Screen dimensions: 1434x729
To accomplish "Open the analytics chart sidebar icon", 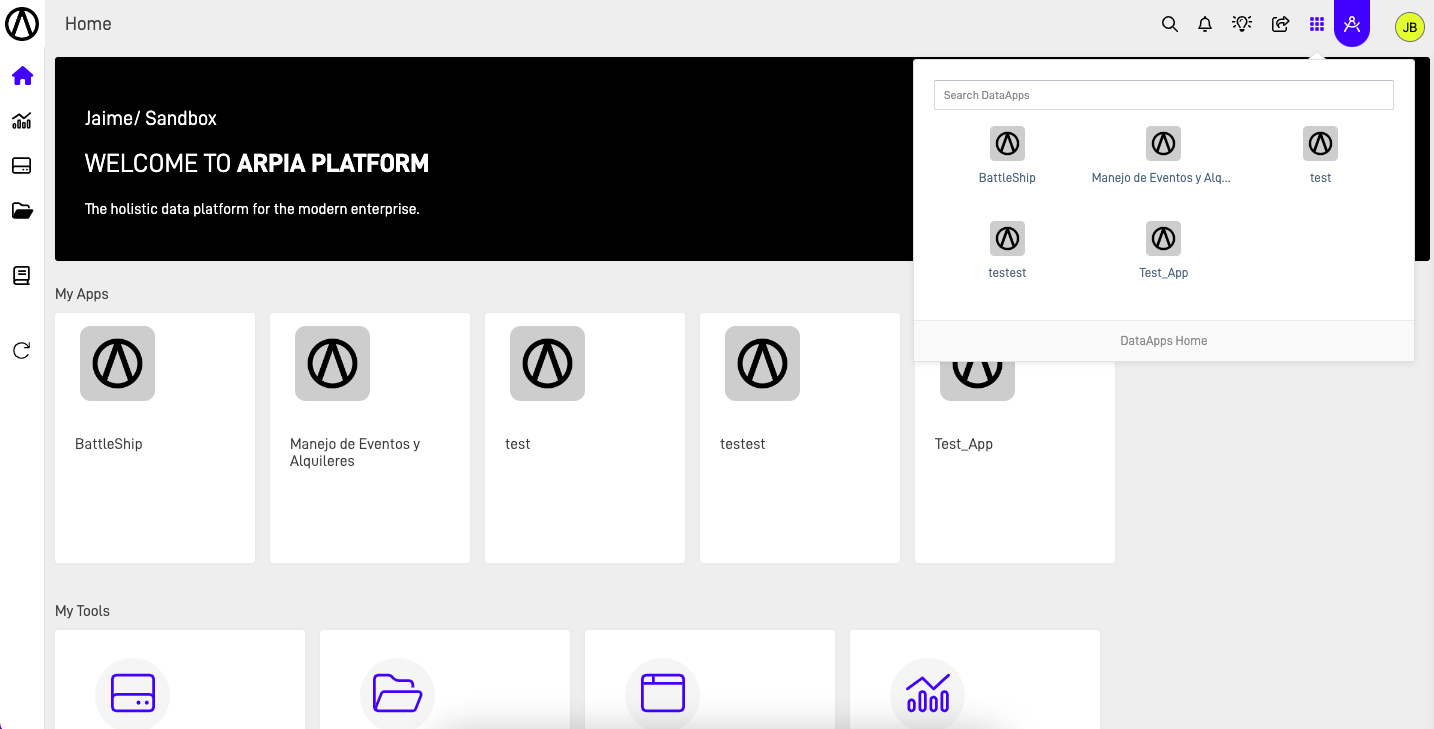I will pos(22,121).
